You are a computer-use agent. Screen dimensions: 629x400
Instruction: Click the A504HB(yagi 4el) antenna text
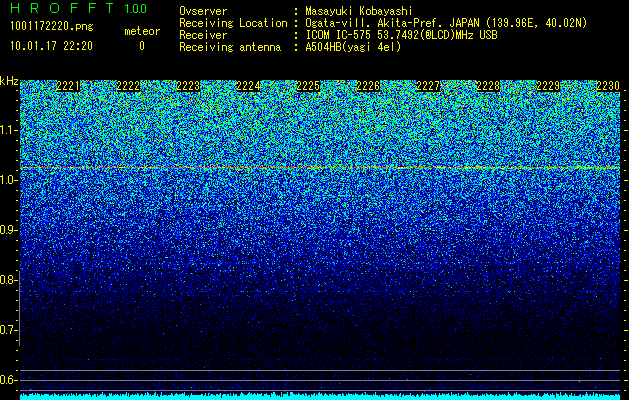pyautogui.click(x=353, y=47)
